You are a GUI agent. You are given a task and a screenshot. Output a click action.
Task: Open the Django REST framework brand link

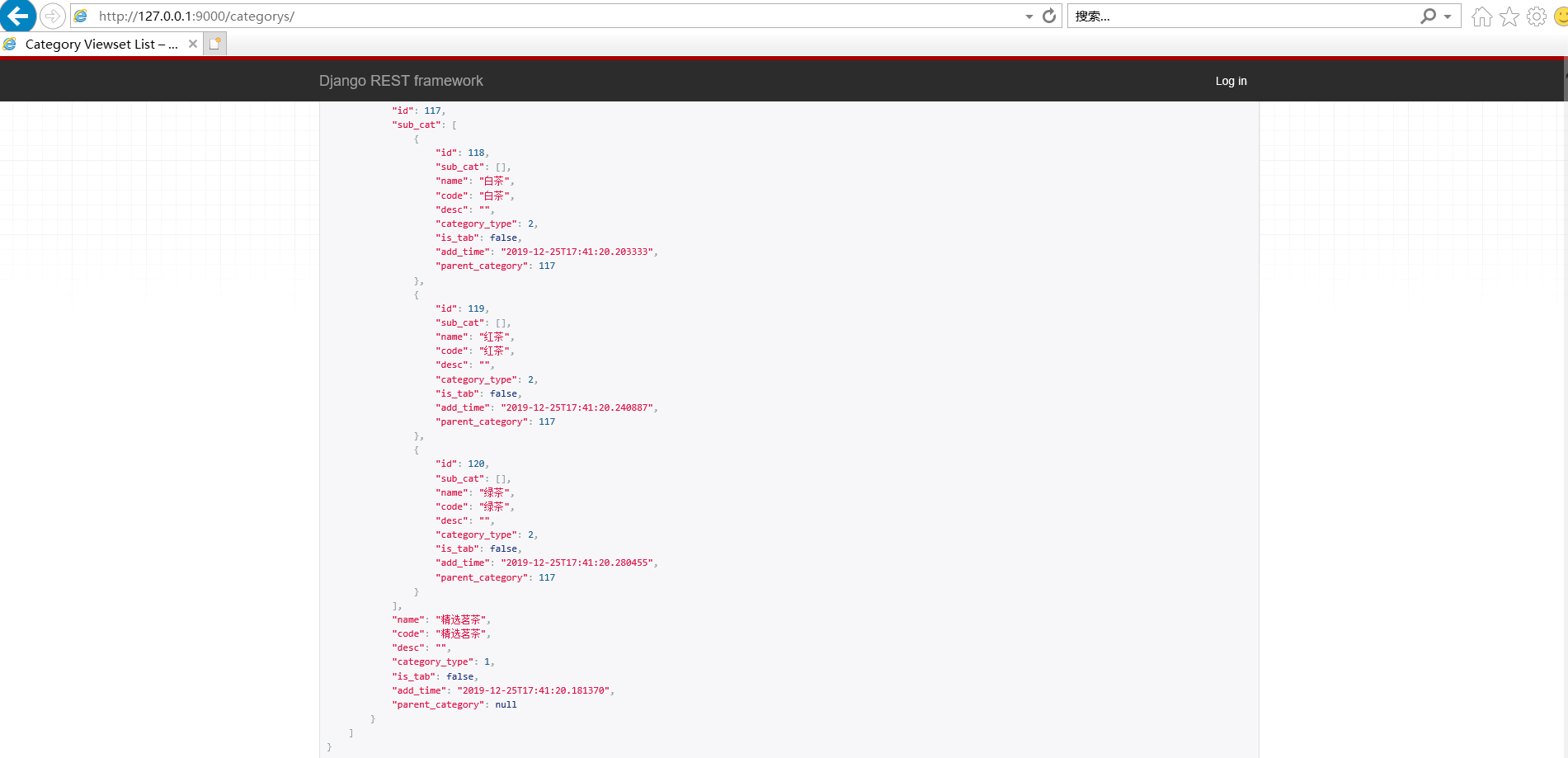click(x=401, y=81)
